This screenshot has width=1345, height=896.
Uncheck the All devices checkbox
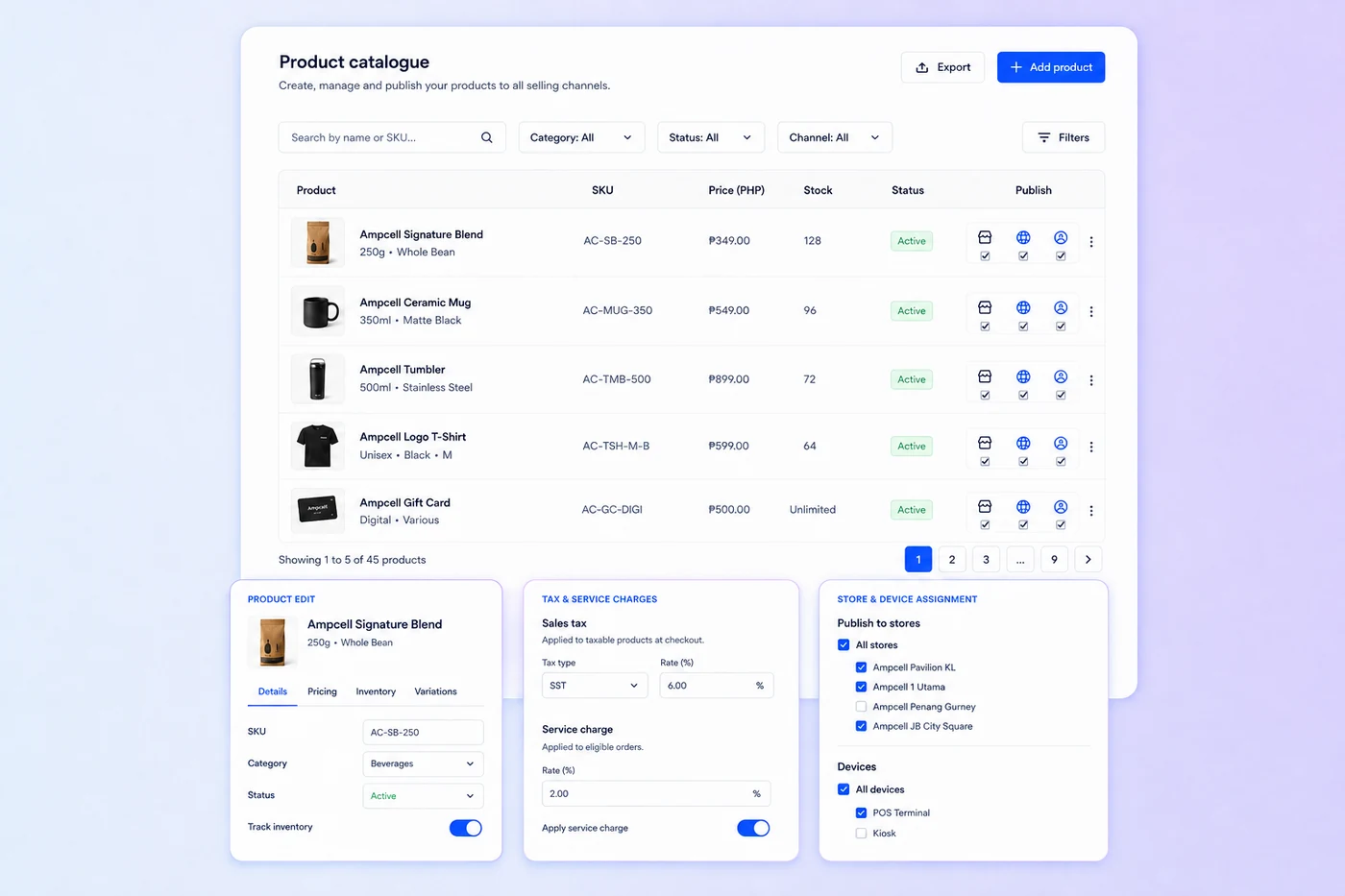(x=844, y=789)
